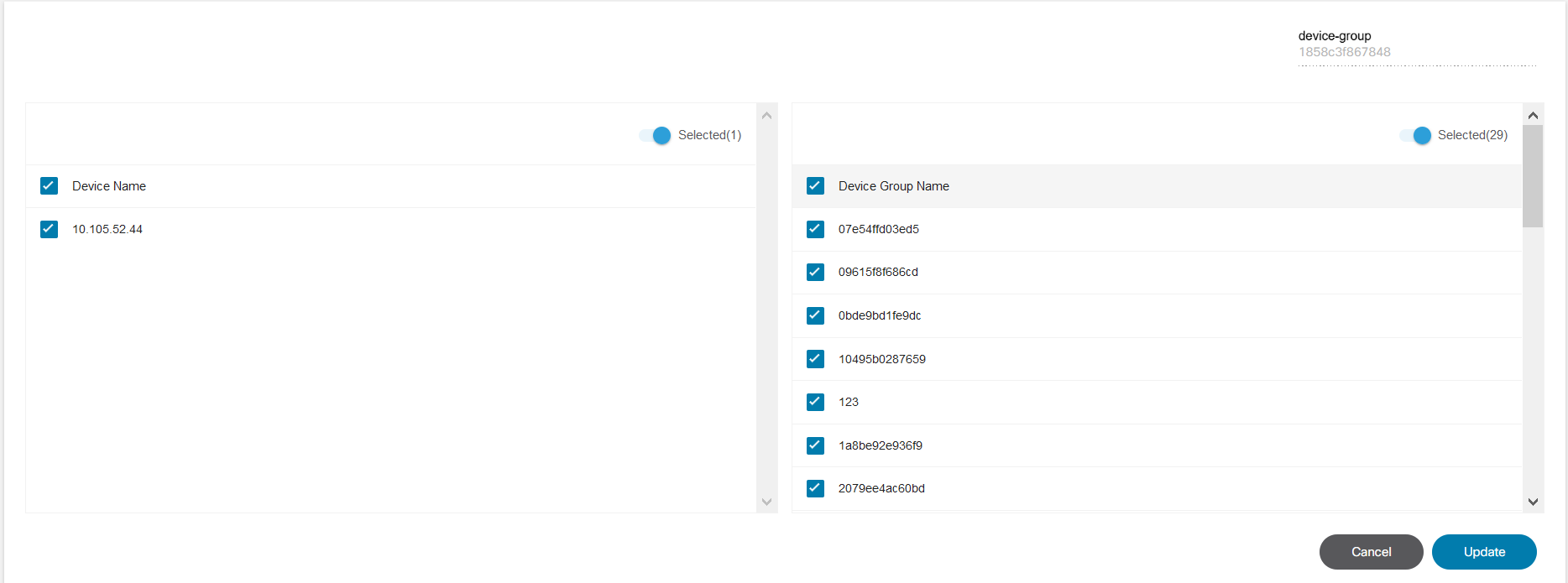Uncheck device group 1a8be92e936f9
The image size is (1568, 583).
[x=815, y=445]
